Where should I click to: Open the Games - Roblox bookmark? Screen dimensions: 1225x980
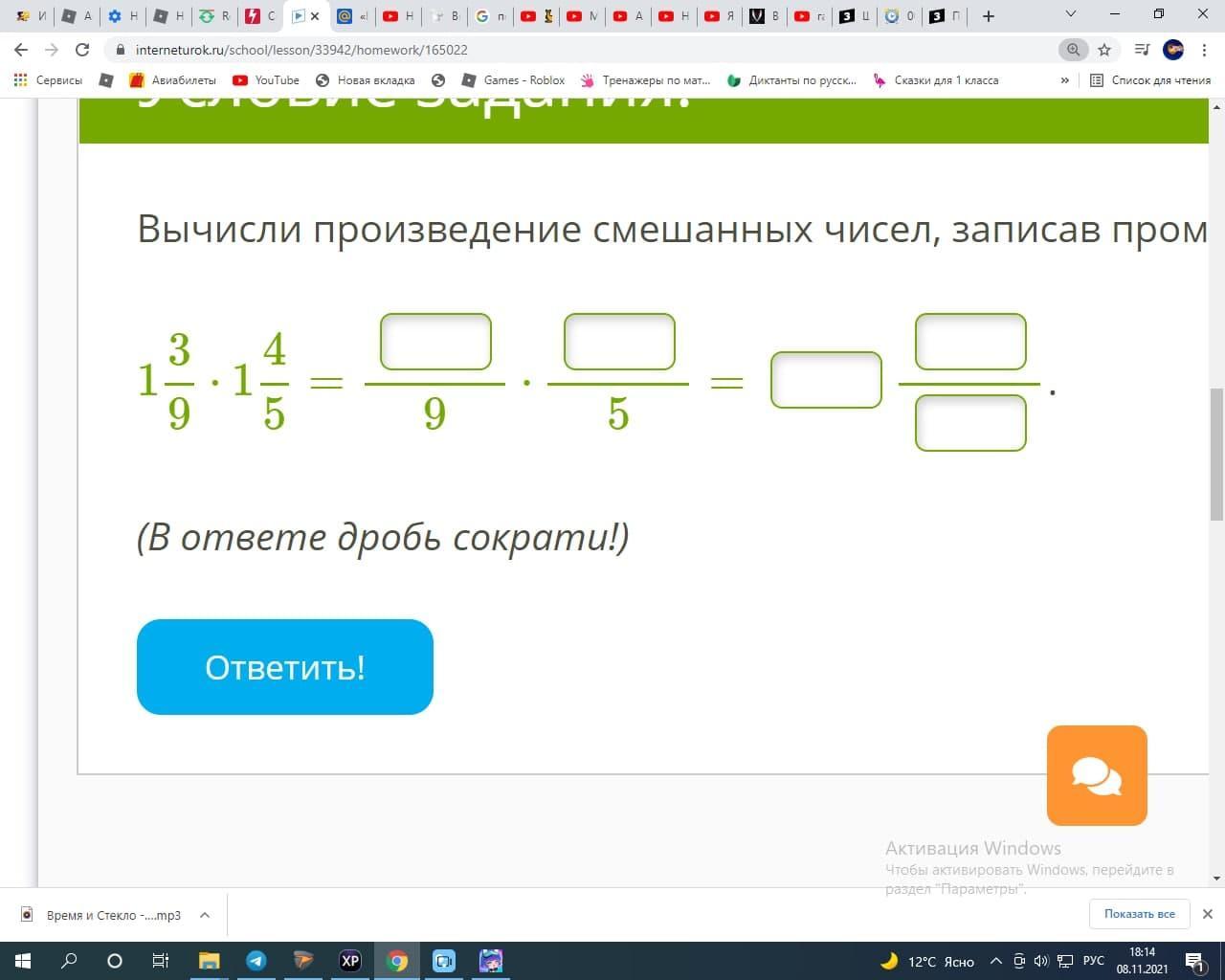click(514, 80)
